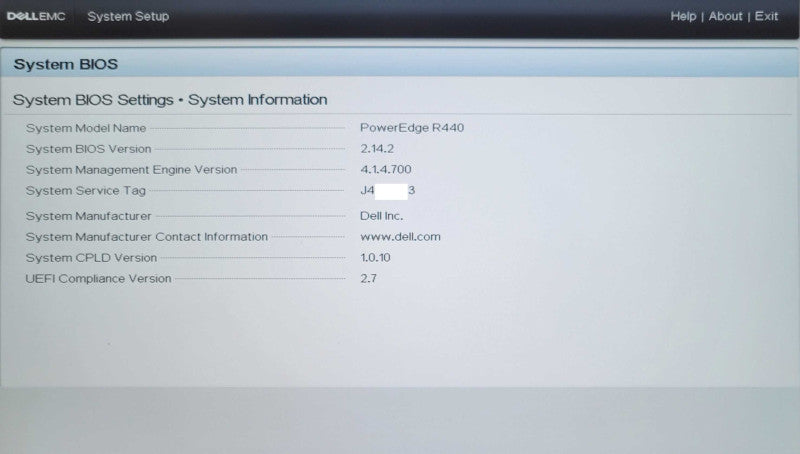
Task: Select the www.dell.com value
Action: pyautogui.click(x=400, y=237)
